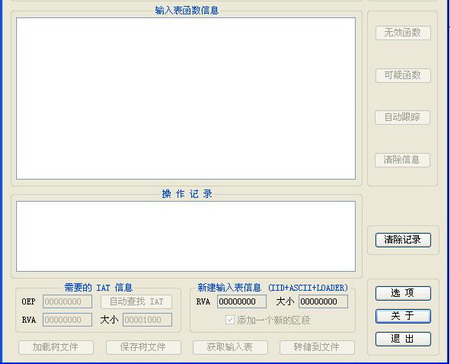Open the 选 项 options button

(x=403, y=293)
